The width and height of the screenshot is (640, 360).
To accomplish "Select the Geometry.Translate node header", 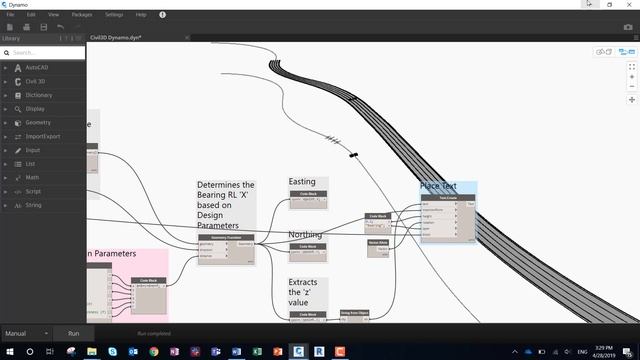I will [x=226, y=238].
